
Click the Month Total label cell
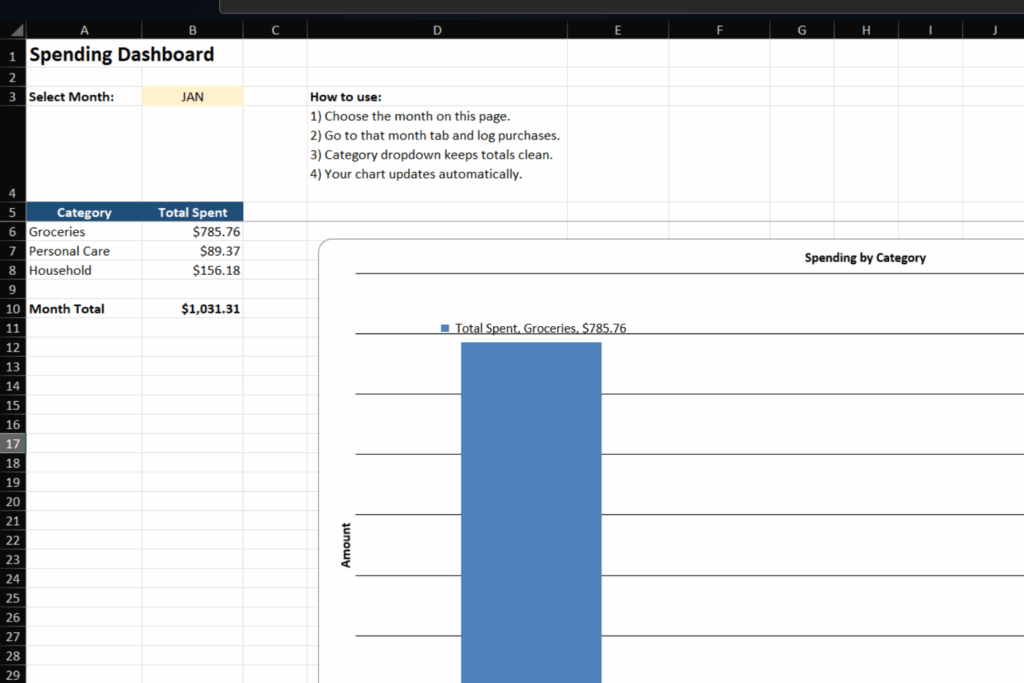point(65,308)
